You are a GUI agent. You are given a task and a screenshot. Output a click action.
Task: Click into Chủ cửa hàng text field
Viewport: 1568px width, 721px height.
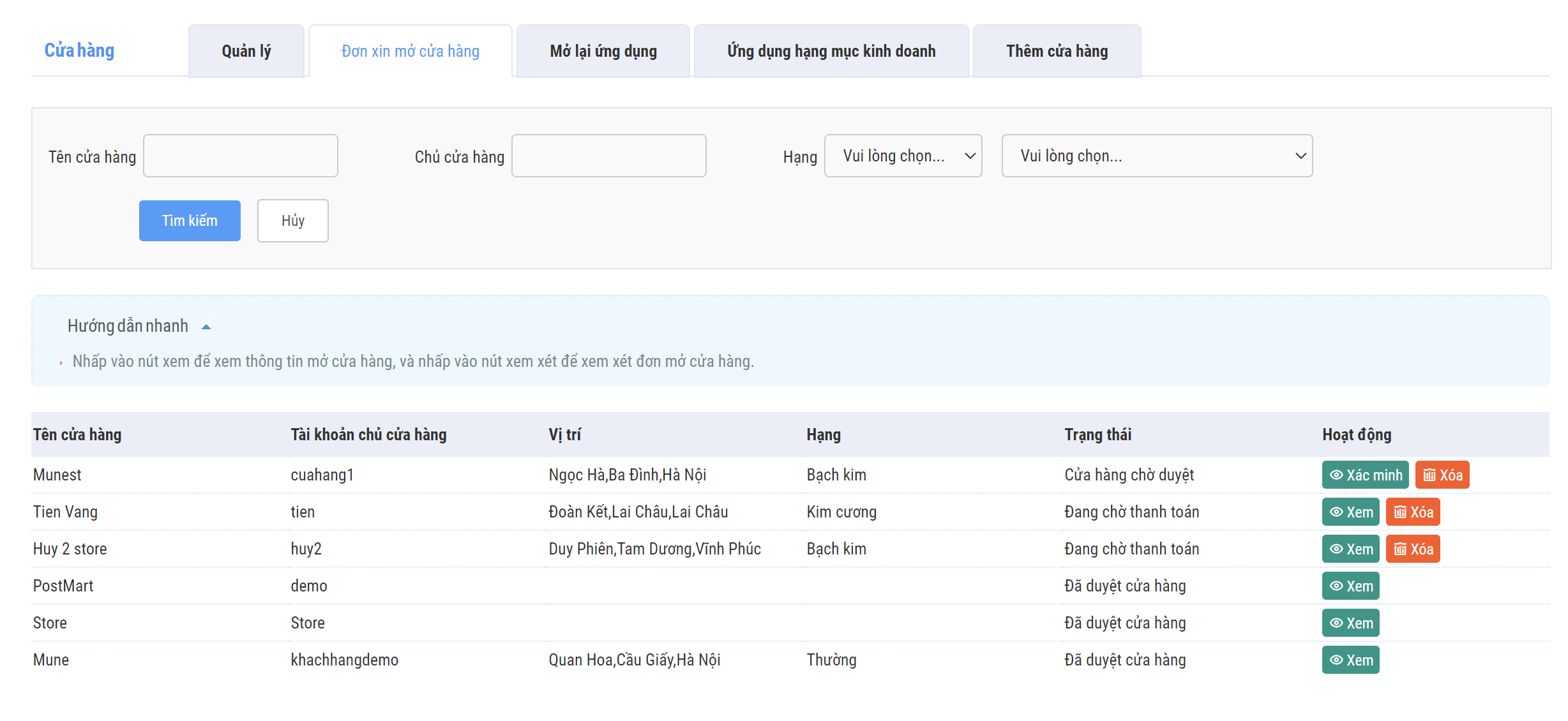tap(608, 156)
